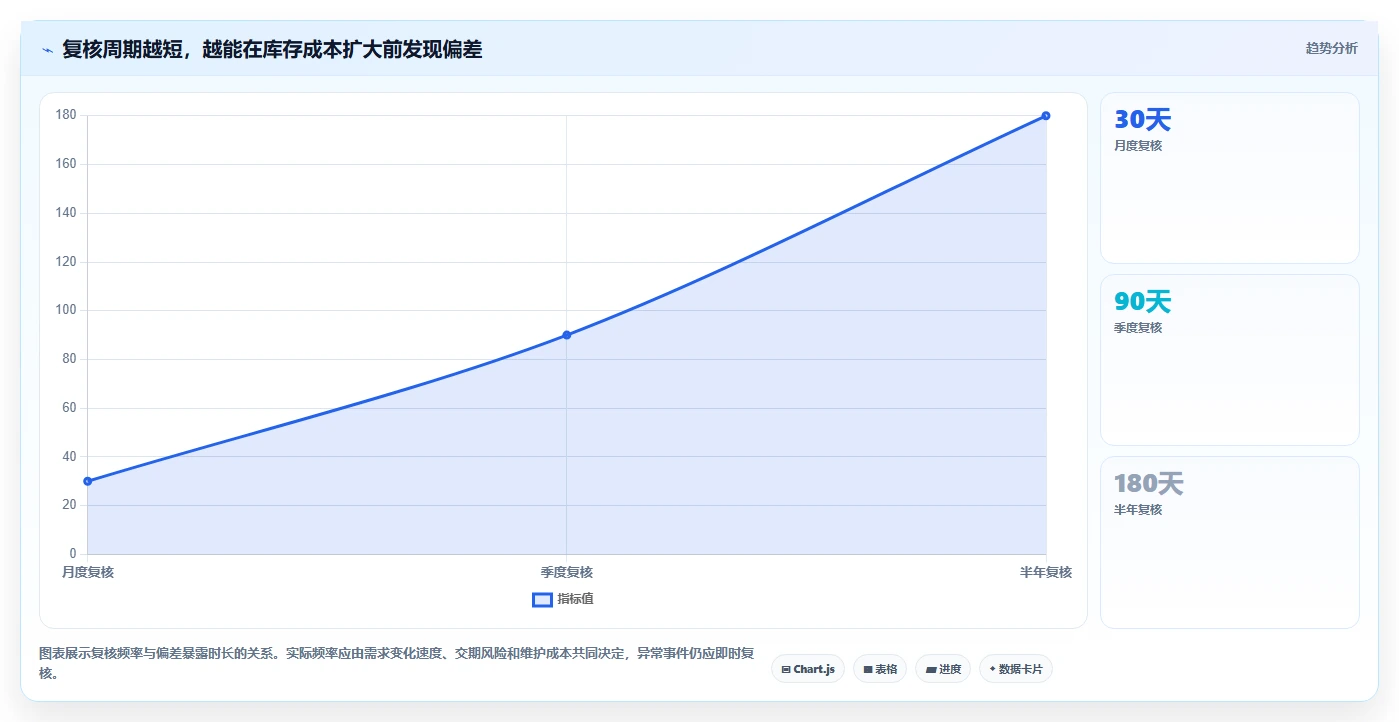Click the 趋势分析 label in the header
The height and width of the screenshot is (722, 1399).
pyautogui.click(x=1331, y=48)
